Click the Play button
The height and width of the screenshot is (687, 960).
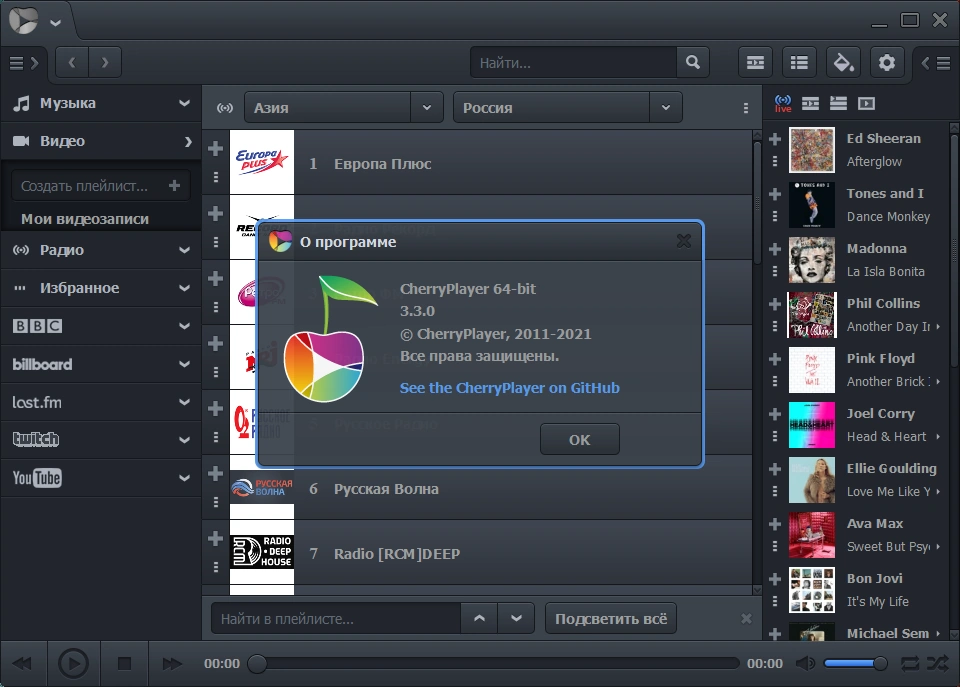[73, 664]
